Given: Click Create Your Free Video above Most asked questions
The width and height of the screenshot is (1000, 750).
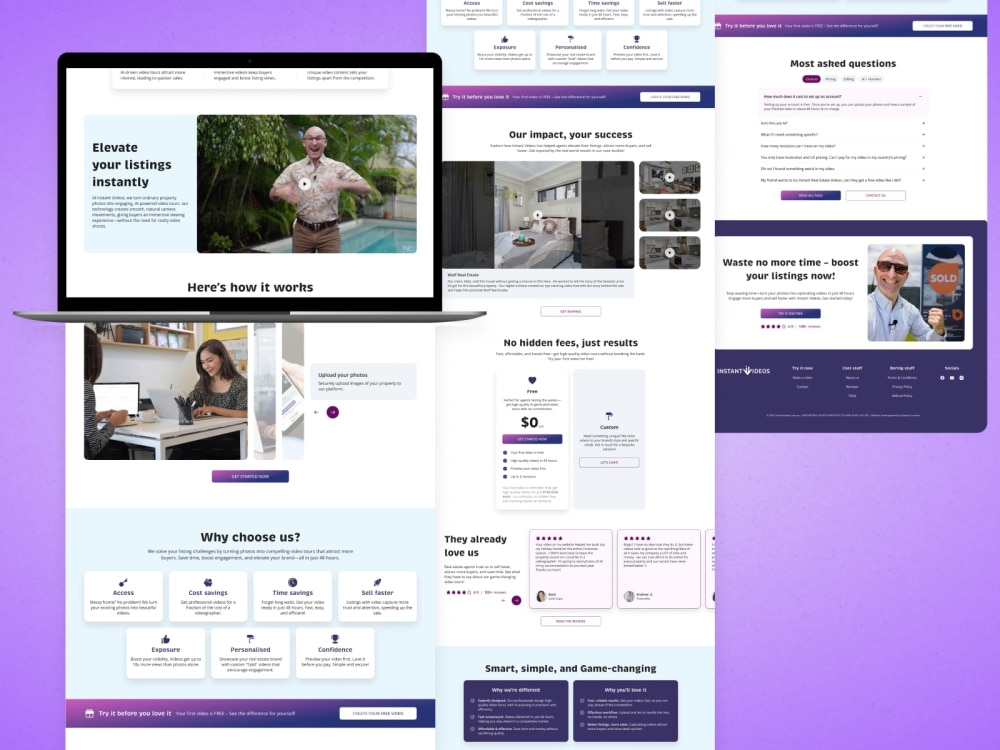Looking at the screenshot, I should [x=942, y=26].
